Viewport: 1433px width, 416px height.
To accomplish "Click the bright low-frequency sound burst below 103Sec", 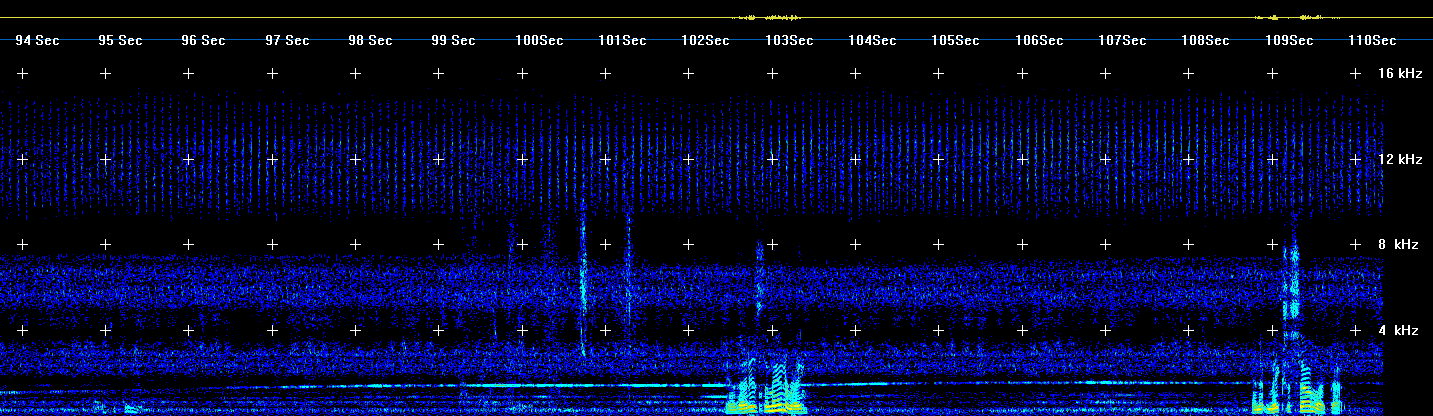I will [x=766, y=390].
